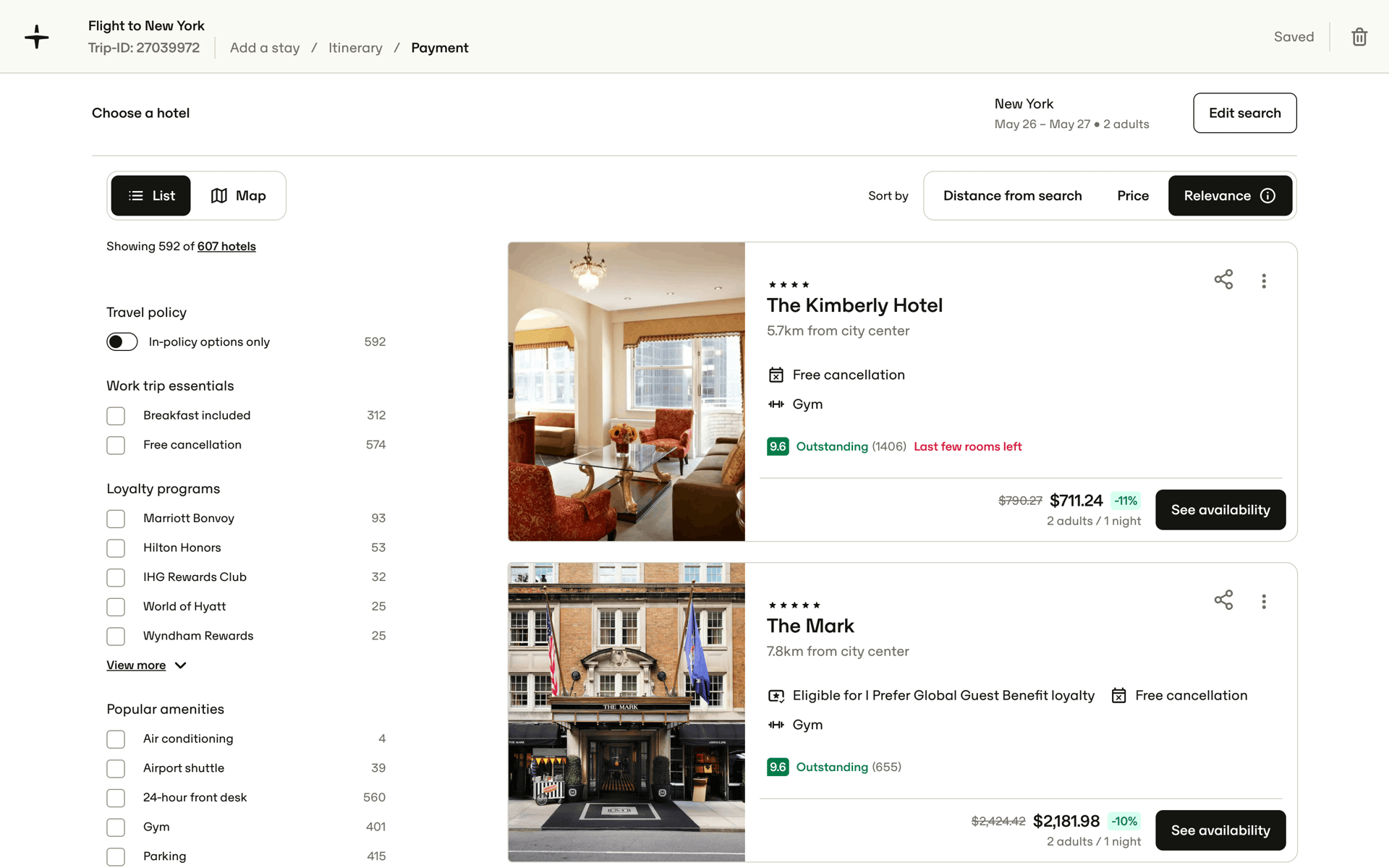Check Gym amenity filter
The image size is (1389, 868).
tap(116, 827)
